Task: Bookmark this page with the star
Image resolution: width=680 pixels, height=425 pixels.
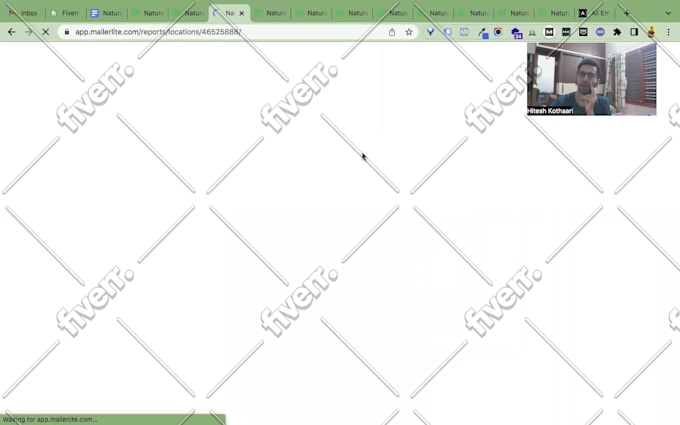Action: 409,32
